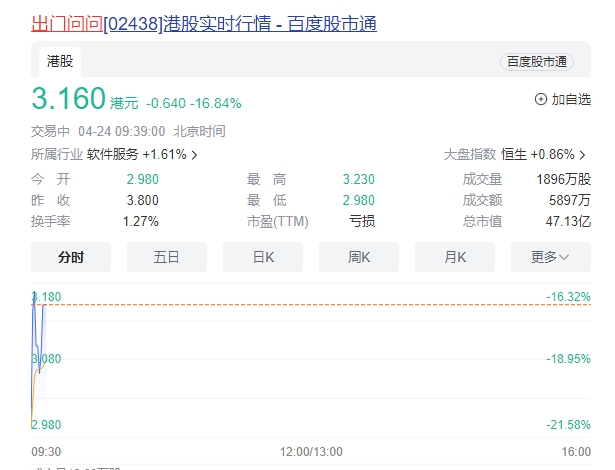
Task: Click the chart axis label -21.58%
Action: click(x=568, y=424)
